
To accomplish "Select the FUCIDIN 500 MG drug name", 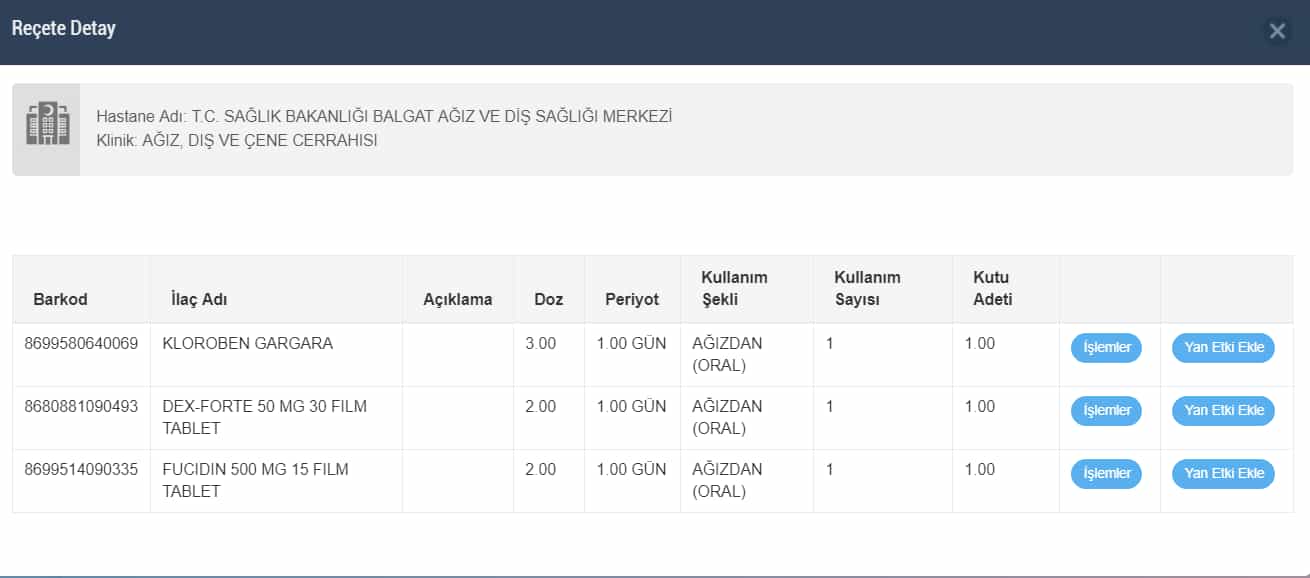I will (x=255, y=480).
